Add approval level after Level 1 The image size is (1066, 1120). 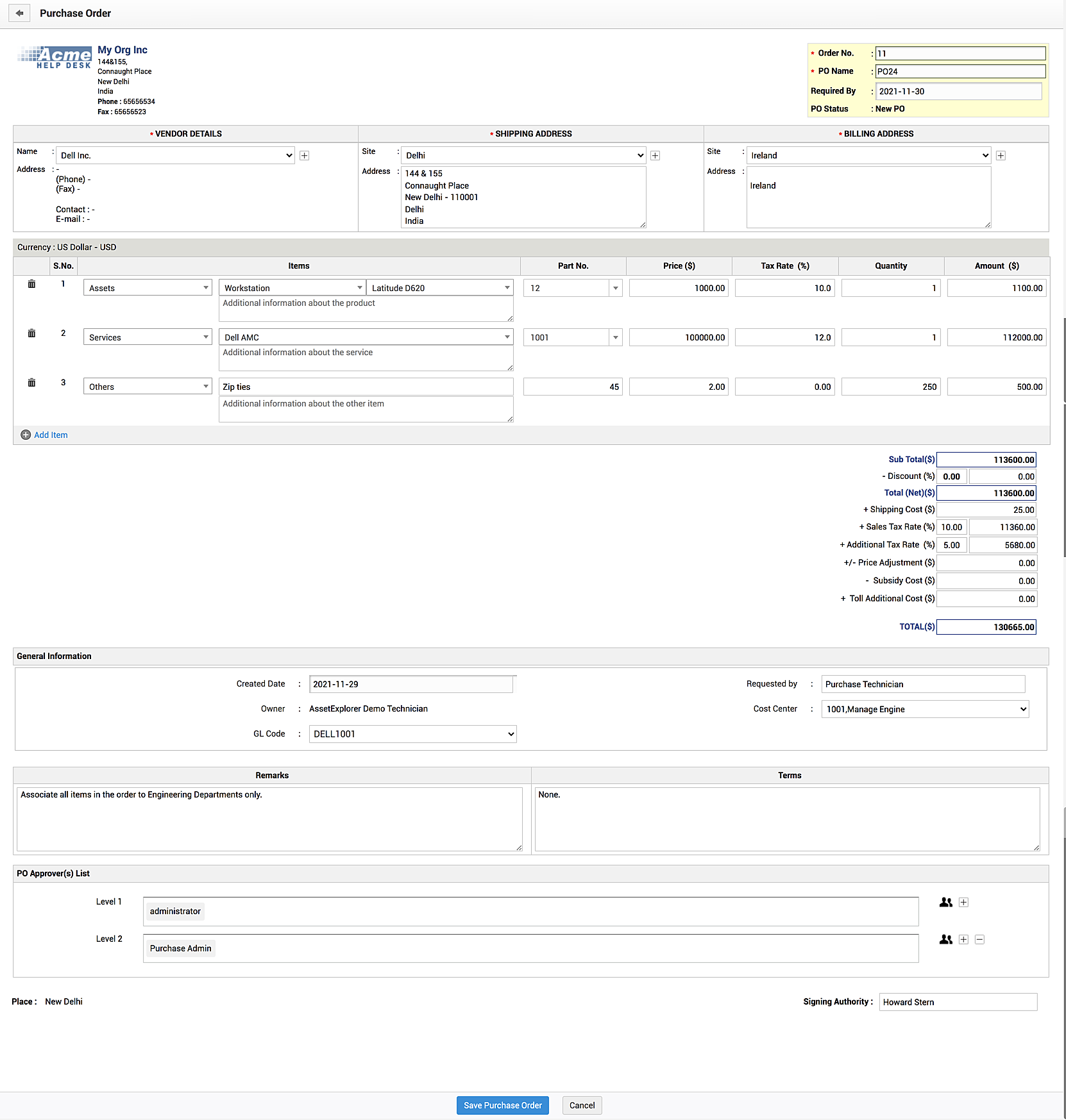pyautogui.click(x=963, y=902)
